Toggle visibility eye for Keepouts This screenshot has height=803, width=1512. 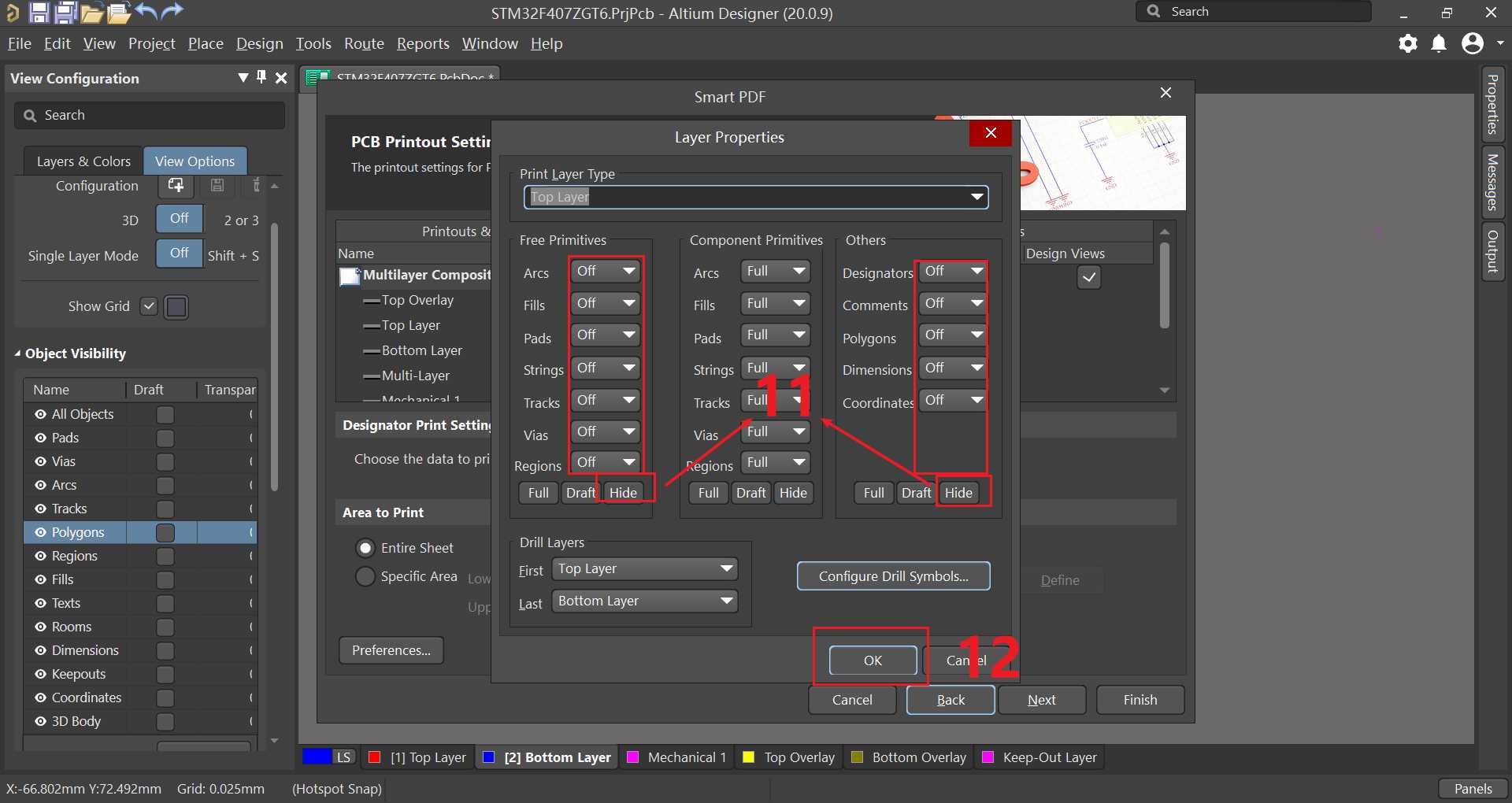pos(40,674)
